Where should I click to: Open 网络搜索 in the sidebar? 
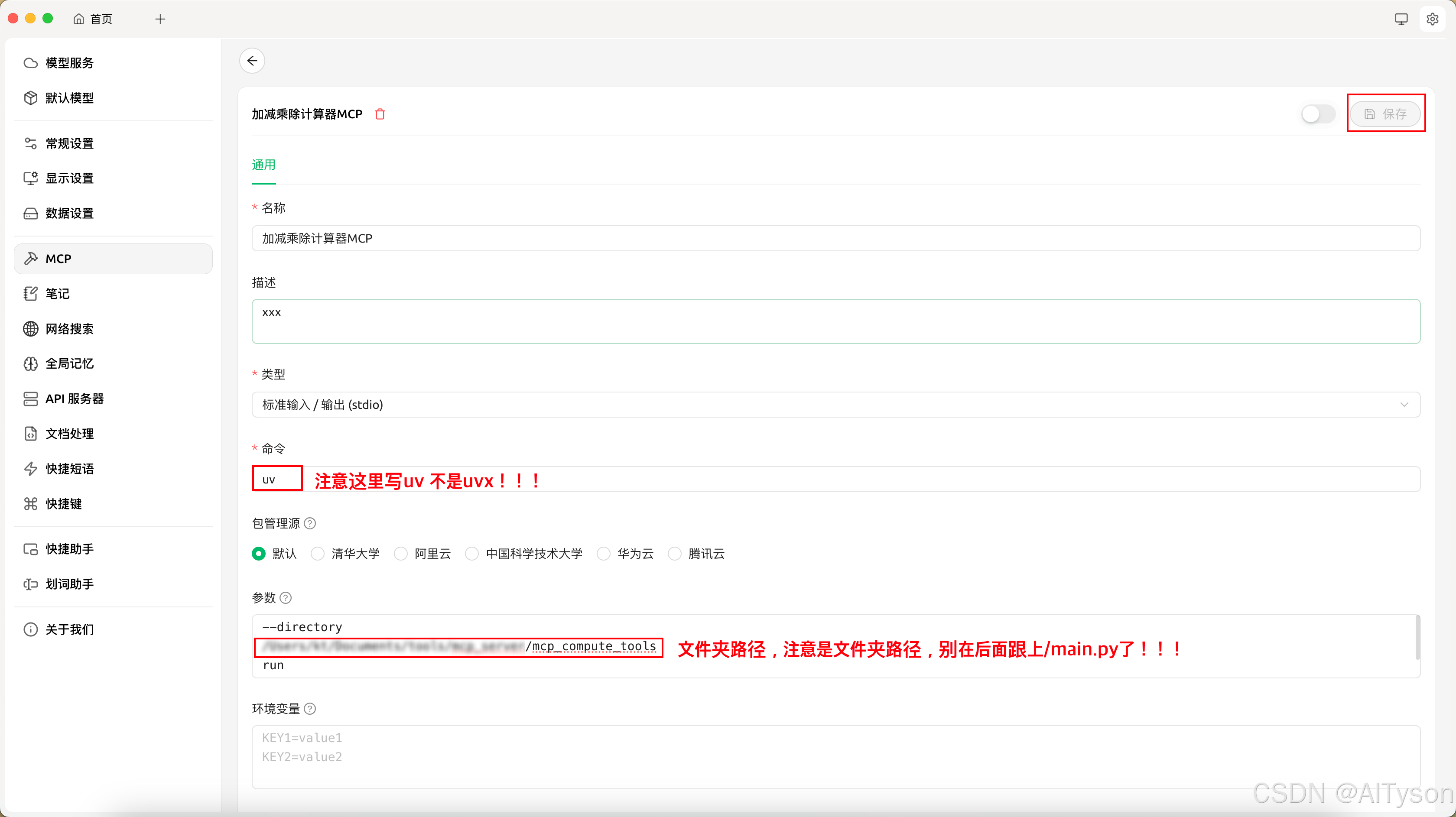point(69,329)
